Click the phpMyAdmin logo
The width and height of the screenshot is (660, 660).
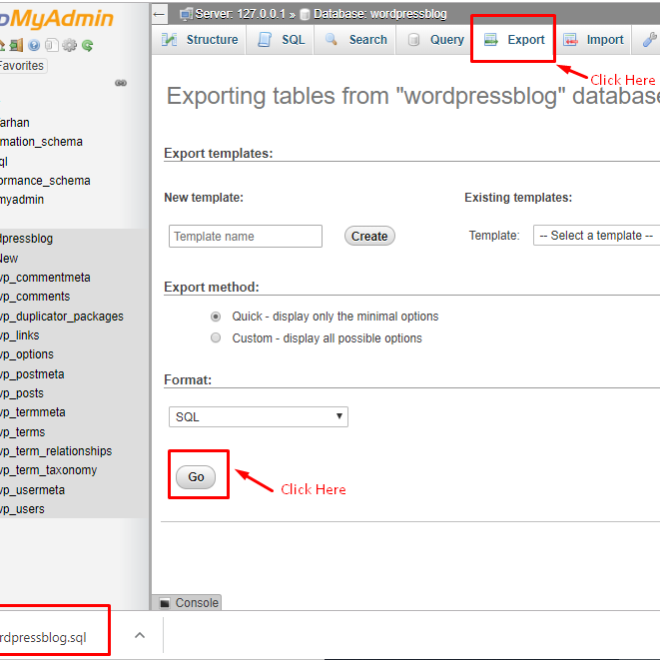[x=56, y=19]
